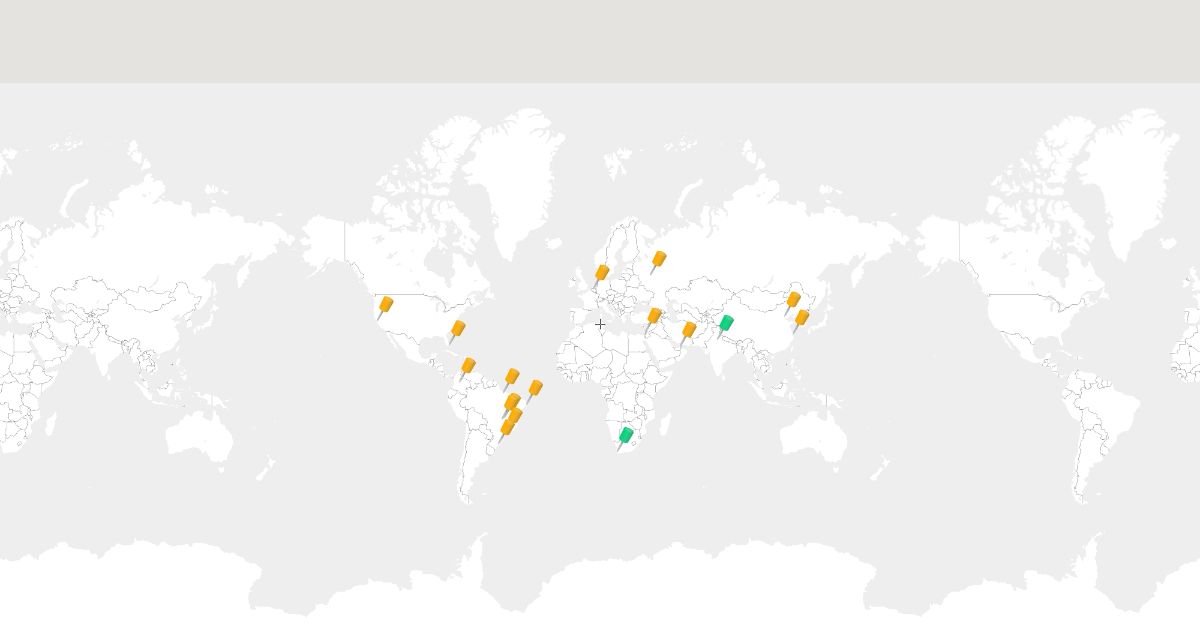Image resolution: width=1200 pixels, height=630 pixels.
Task: Open the orange pin in western Russia
Action: point(658,259)
